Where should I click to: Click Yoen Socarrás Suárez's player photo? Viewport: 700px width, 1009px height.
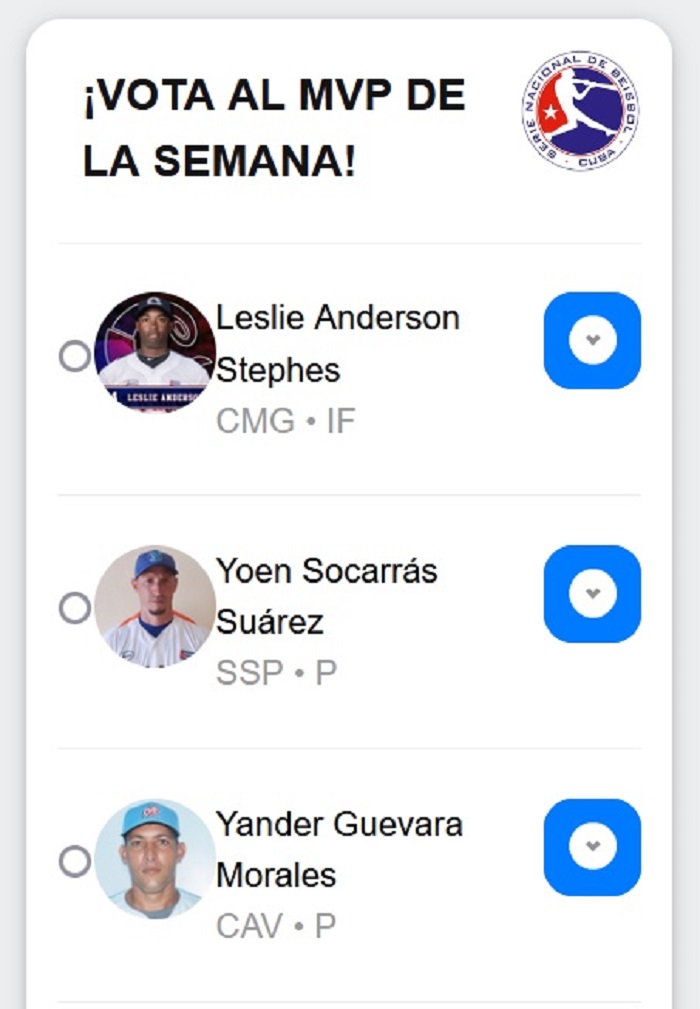pyautogui.click(x=154, y=606)
